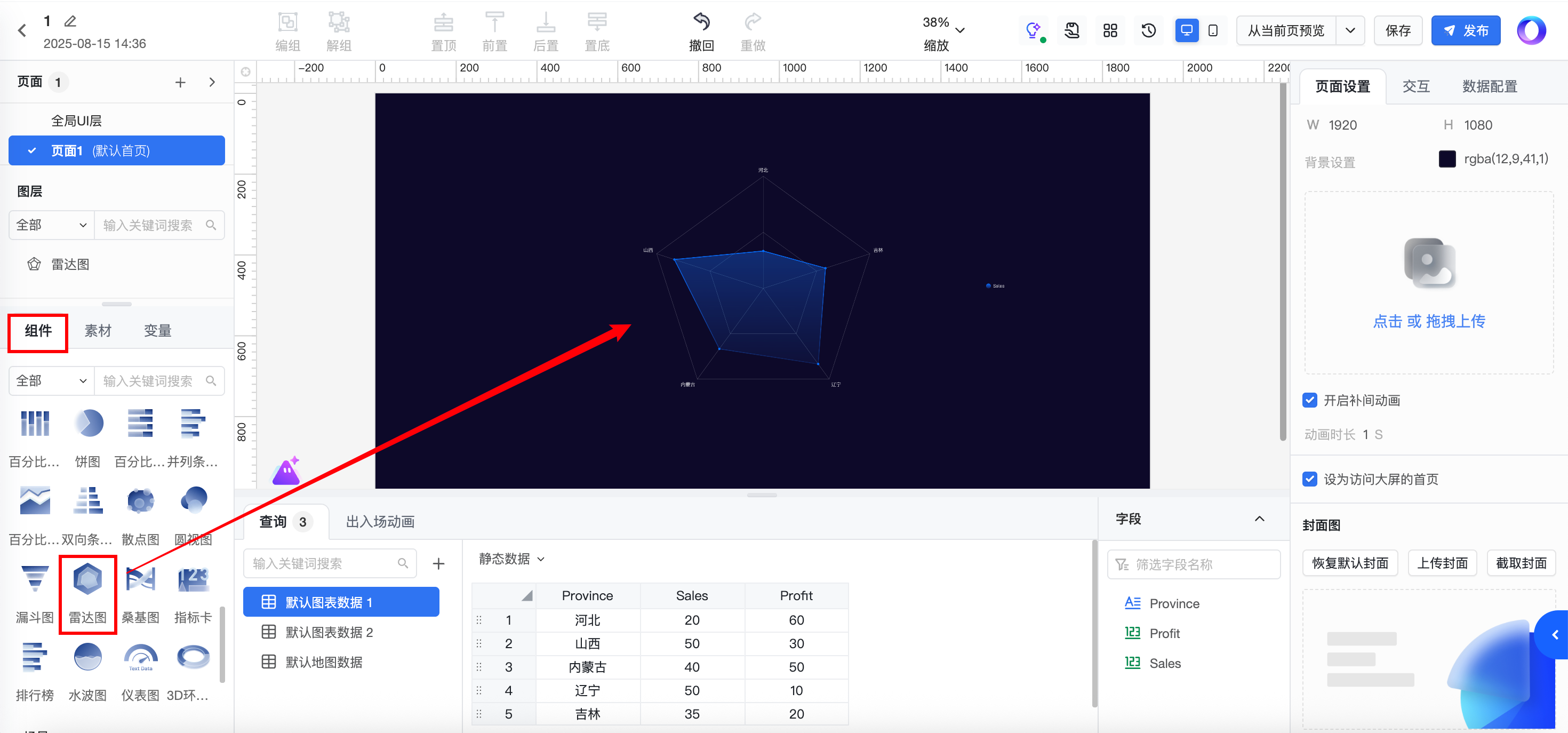Click the 仪表图 gauge component icon
Viewport: 1568px width, 733px height.
tap(141, 657)
